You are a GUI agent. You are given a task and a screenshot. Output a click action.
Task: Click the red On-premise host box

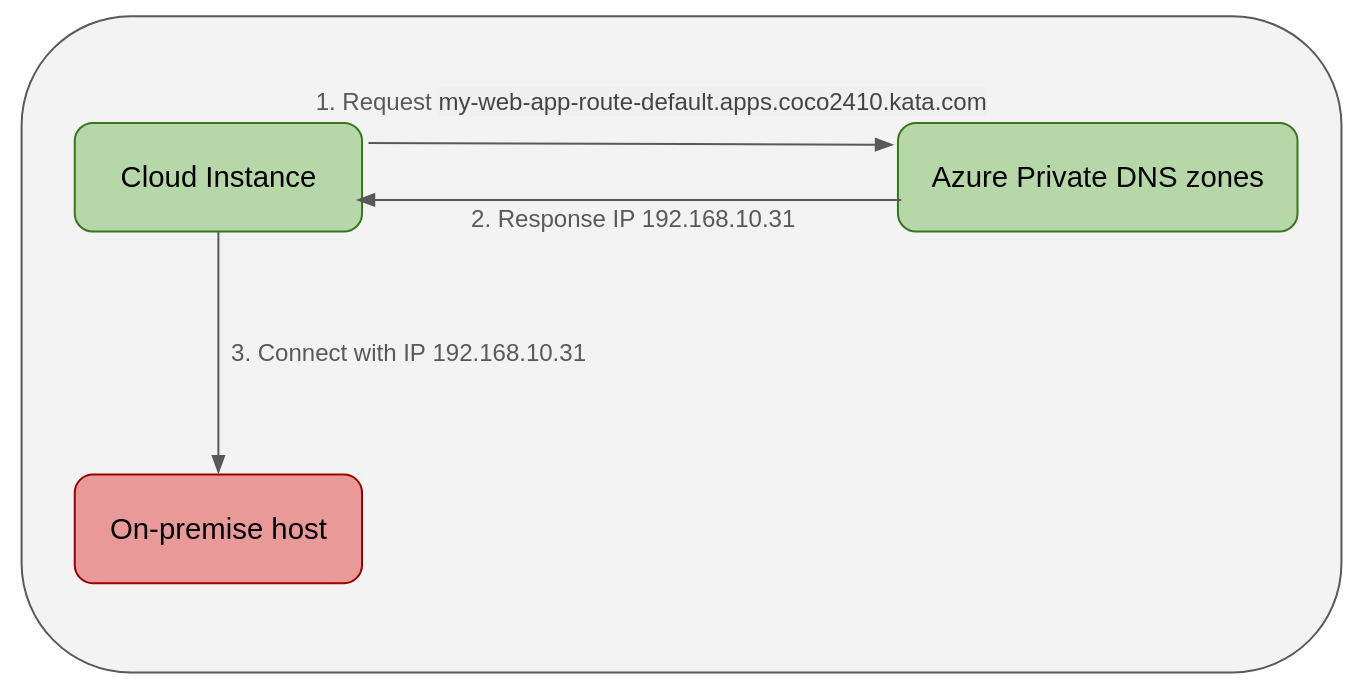(x=218, y=529)
